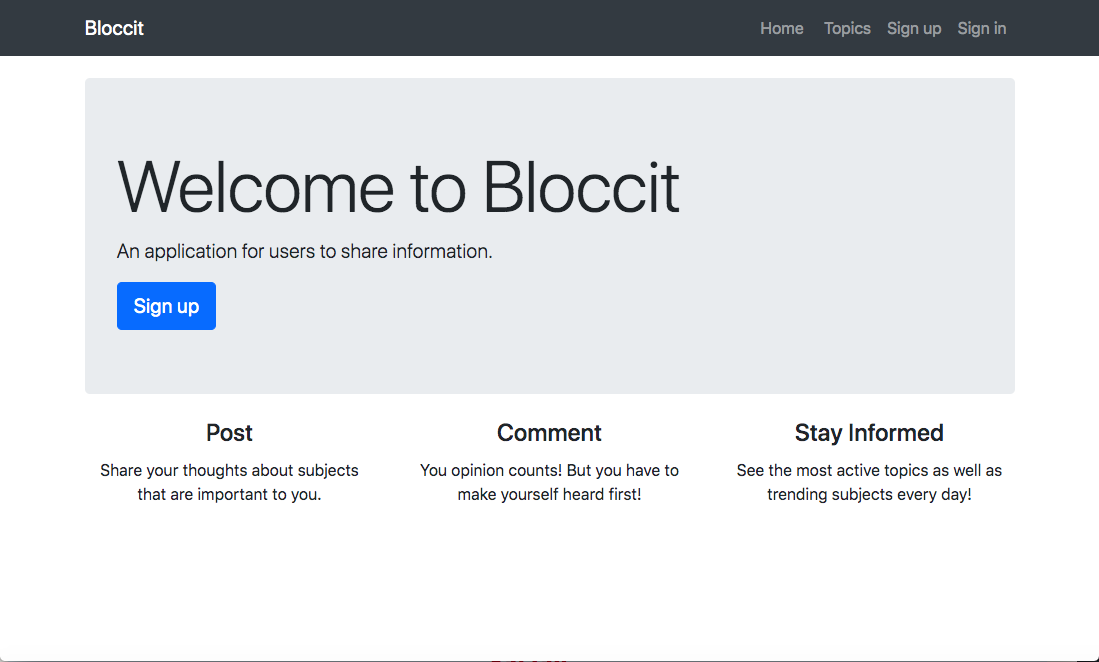Click Home to return to the homepage
Viewport: 1099px width, 662px height.
(x=782, y=28)
